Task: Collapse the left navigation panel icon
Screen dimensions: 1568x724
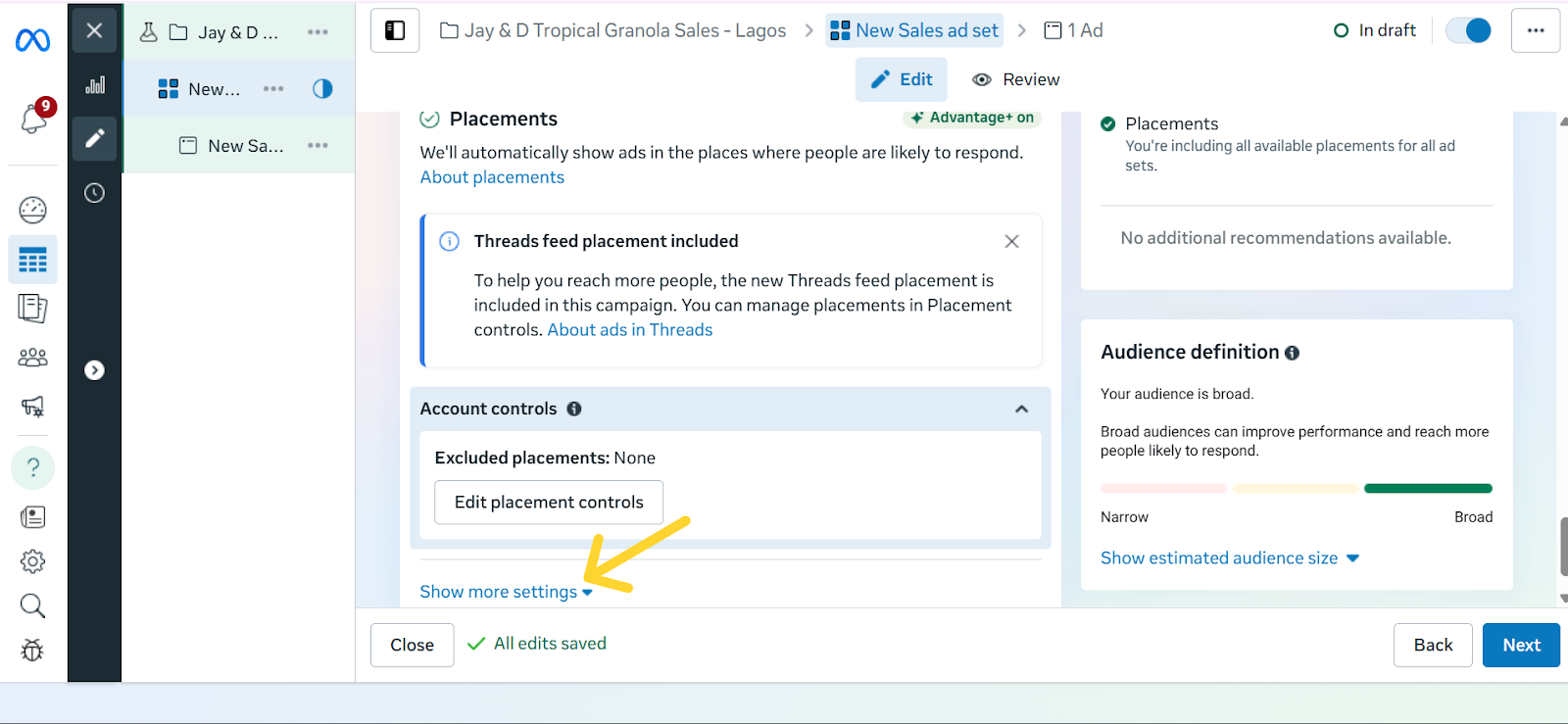Action: [395, 30]
